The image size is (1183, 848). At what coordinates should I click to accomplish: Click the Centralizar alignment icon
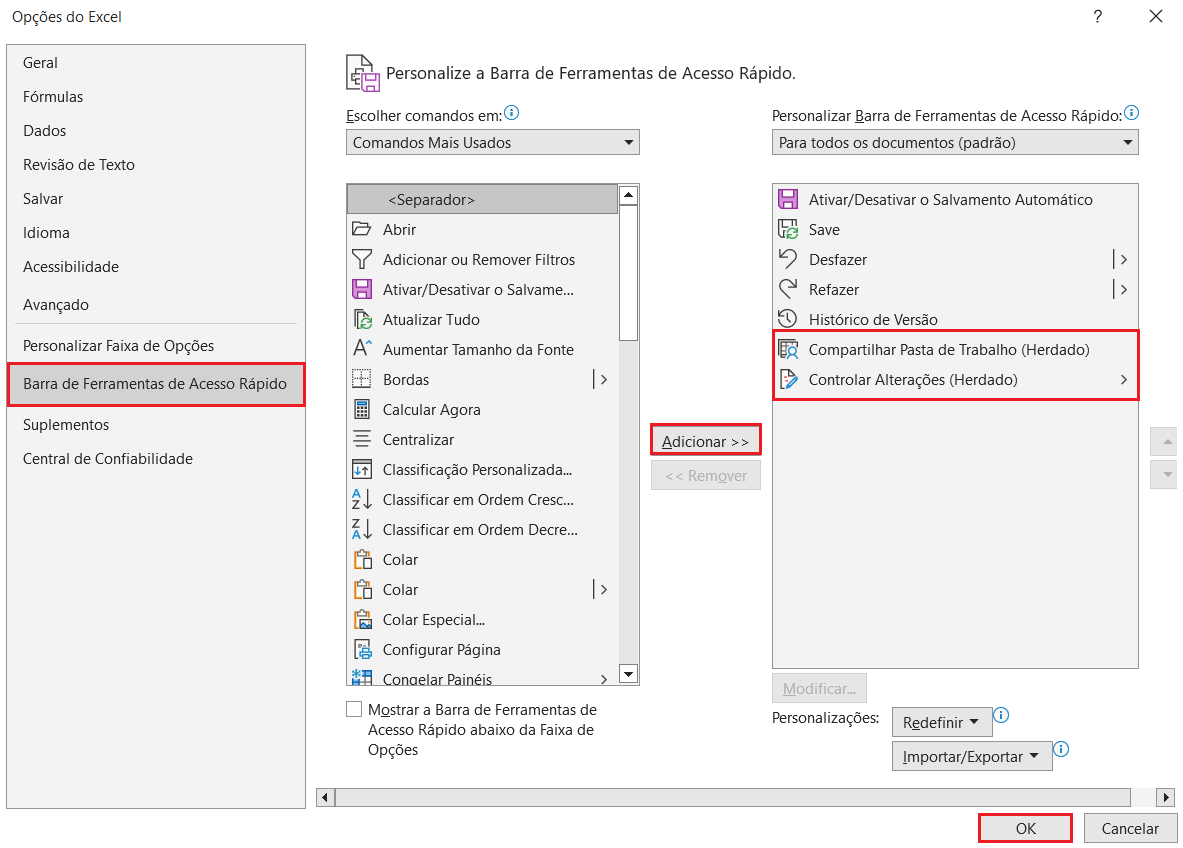pyautogui.click(x=362, y=439)
